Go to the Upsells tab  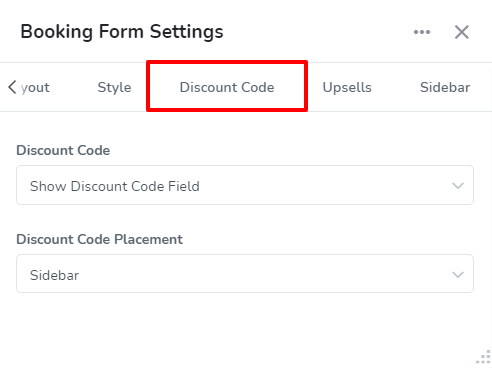click(x=347, y=88)
